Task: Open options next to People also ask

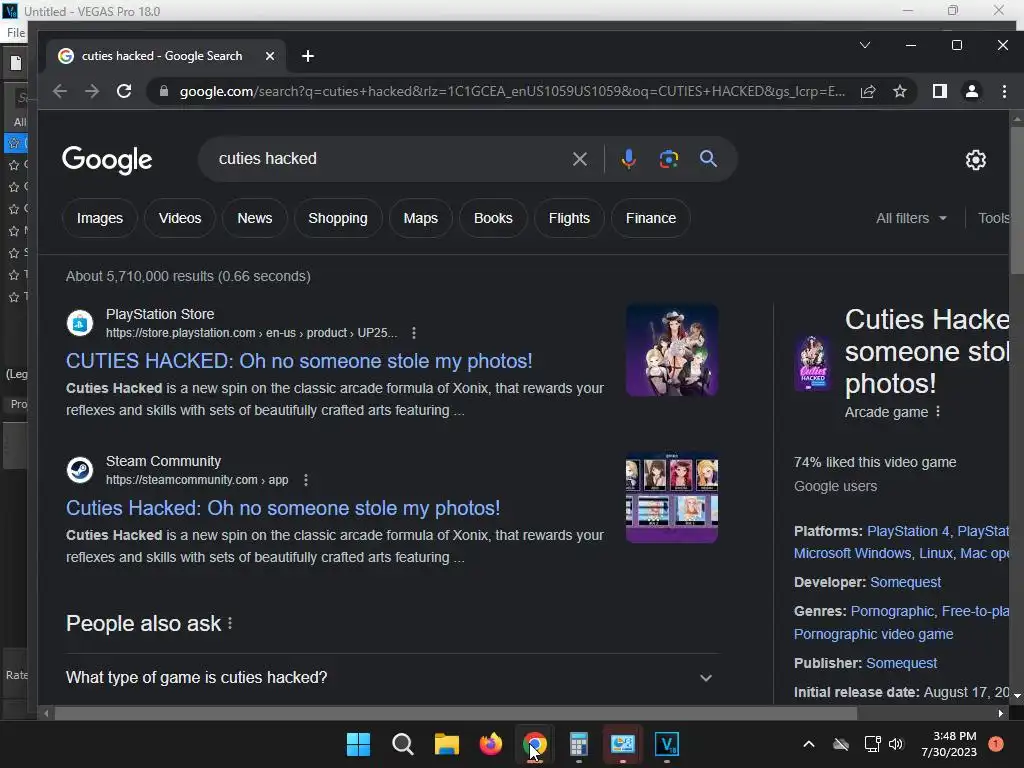Action: pos(230,624)
